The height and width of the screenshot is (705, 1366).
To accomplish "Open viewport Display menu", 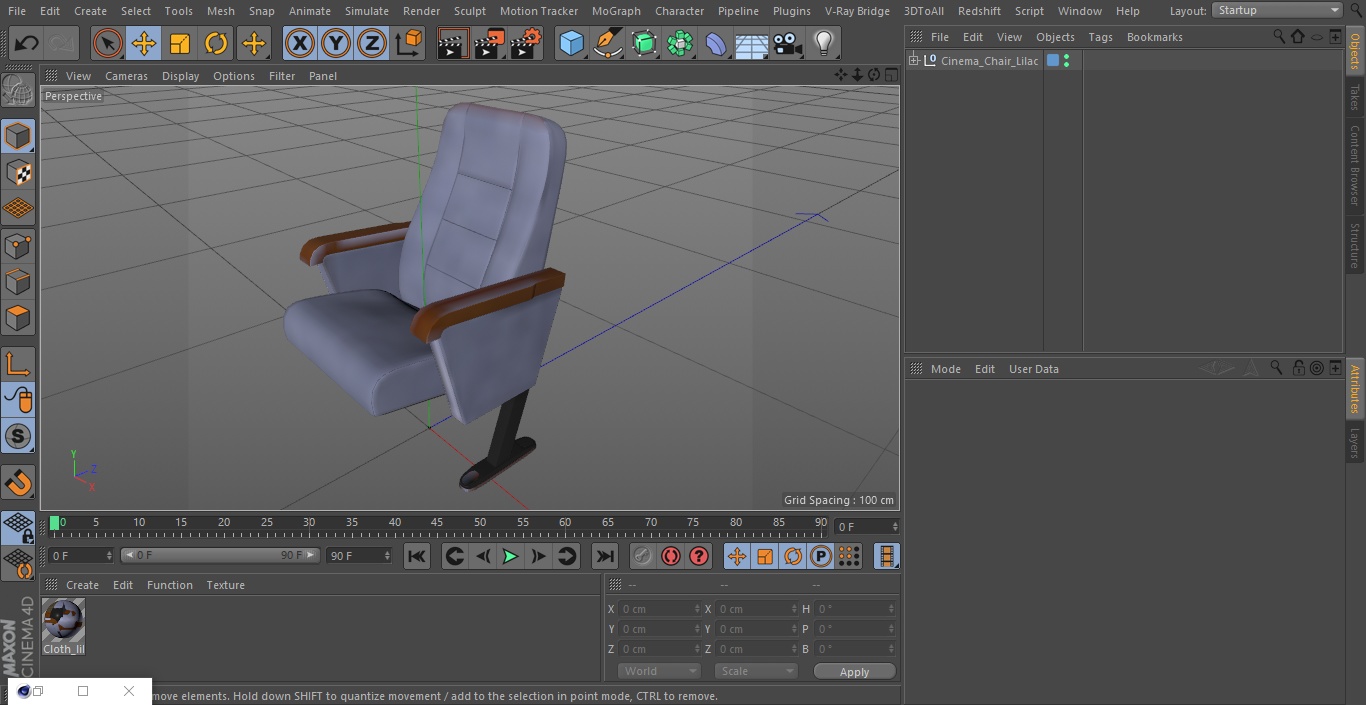I will pos(180,76).
